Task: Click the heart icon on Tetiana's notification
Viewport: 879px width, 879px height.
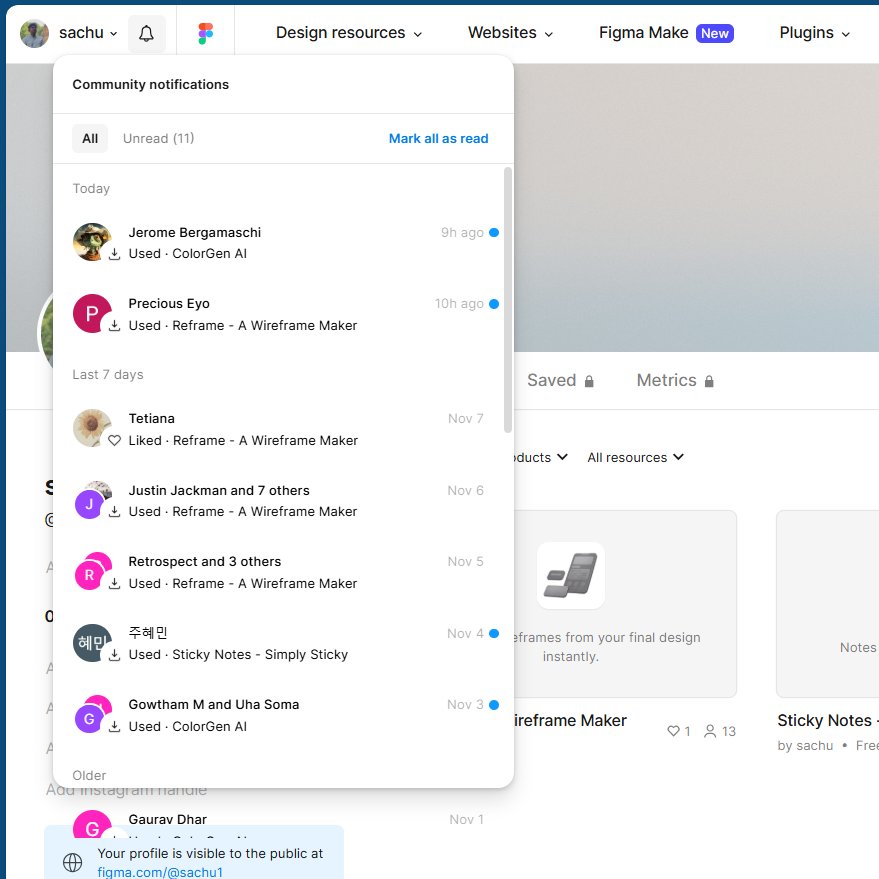Action: point(114,441)
